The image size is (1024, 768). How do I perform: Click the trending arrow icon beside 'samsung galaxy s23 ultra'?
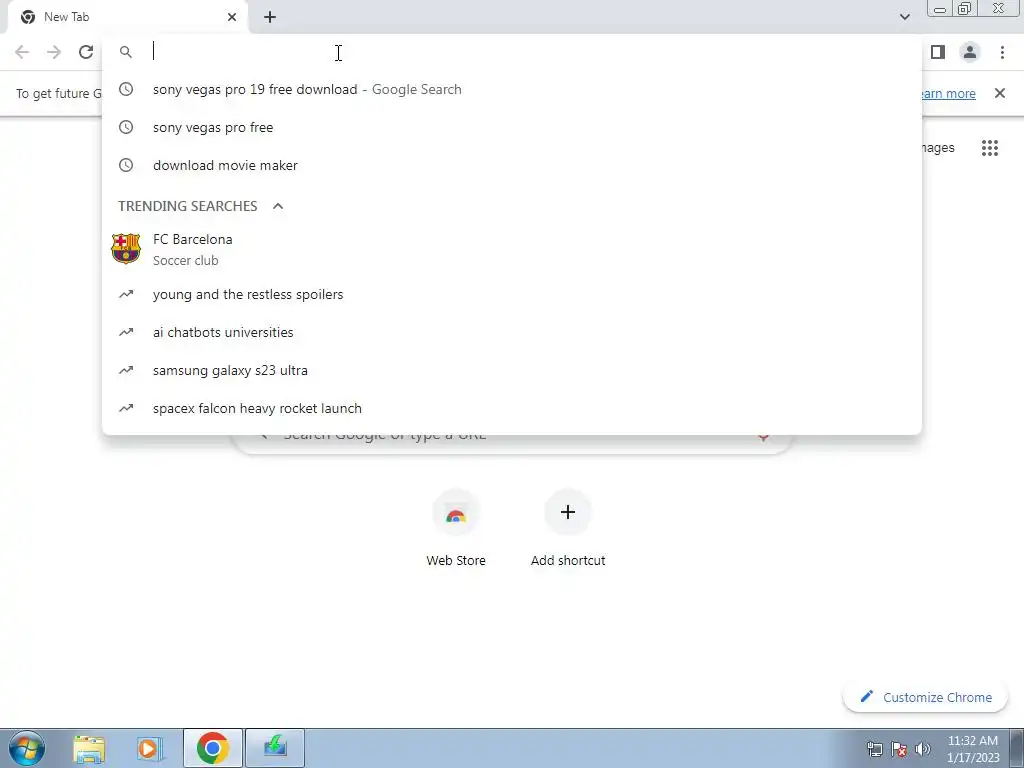click(x=126, y=370)
